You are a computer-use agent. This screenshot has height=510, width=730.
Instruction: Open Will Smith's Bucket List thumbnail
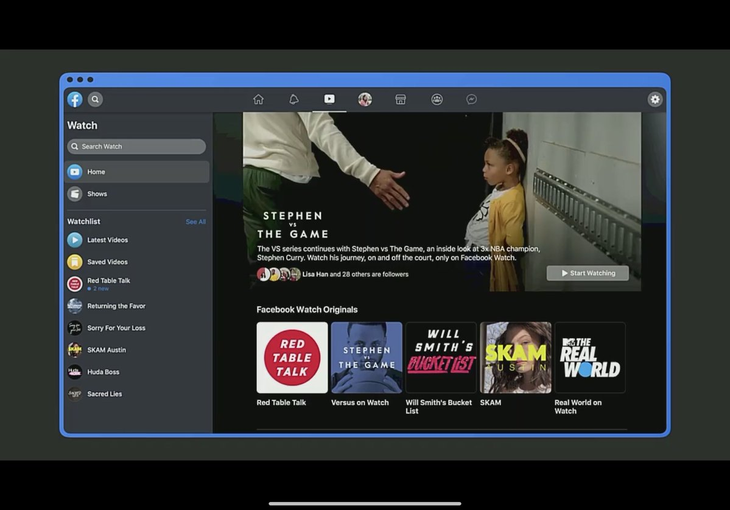pos(441,357)
